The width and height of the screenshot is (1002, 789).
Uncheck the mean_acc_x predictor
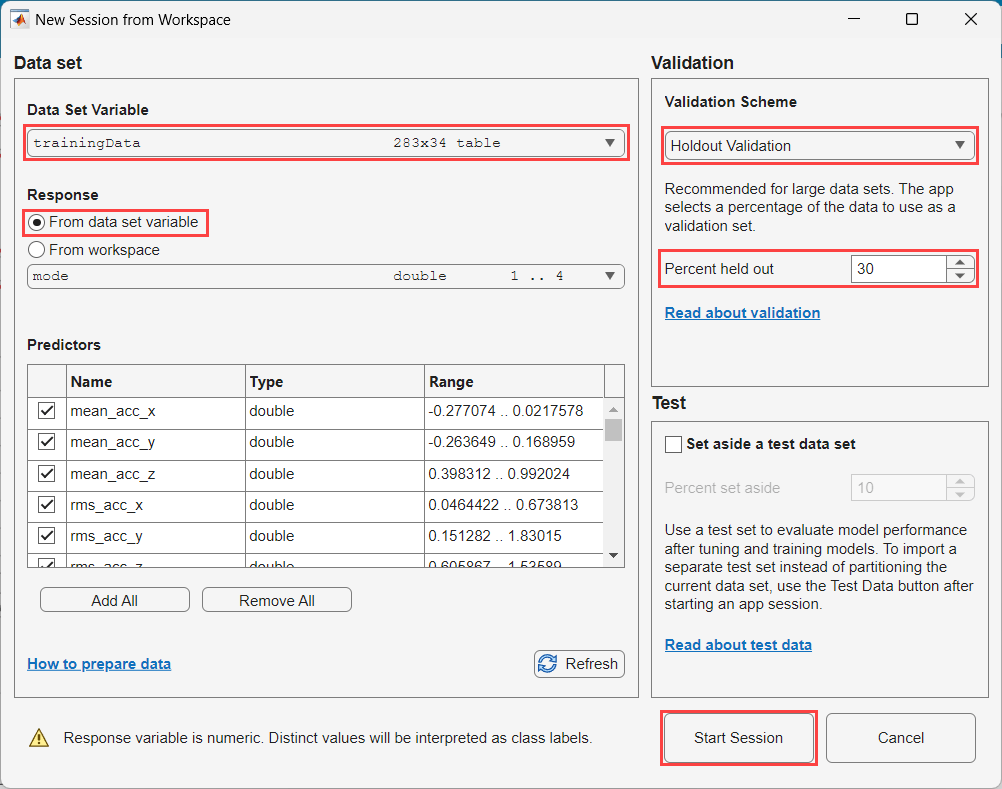pyautogui.click(x=47, y=411)
